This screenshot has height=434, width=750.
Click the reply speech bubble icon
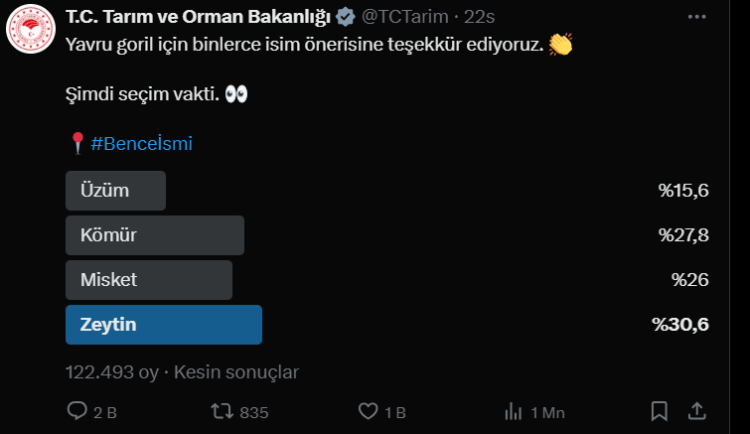(x=77, y=411)
